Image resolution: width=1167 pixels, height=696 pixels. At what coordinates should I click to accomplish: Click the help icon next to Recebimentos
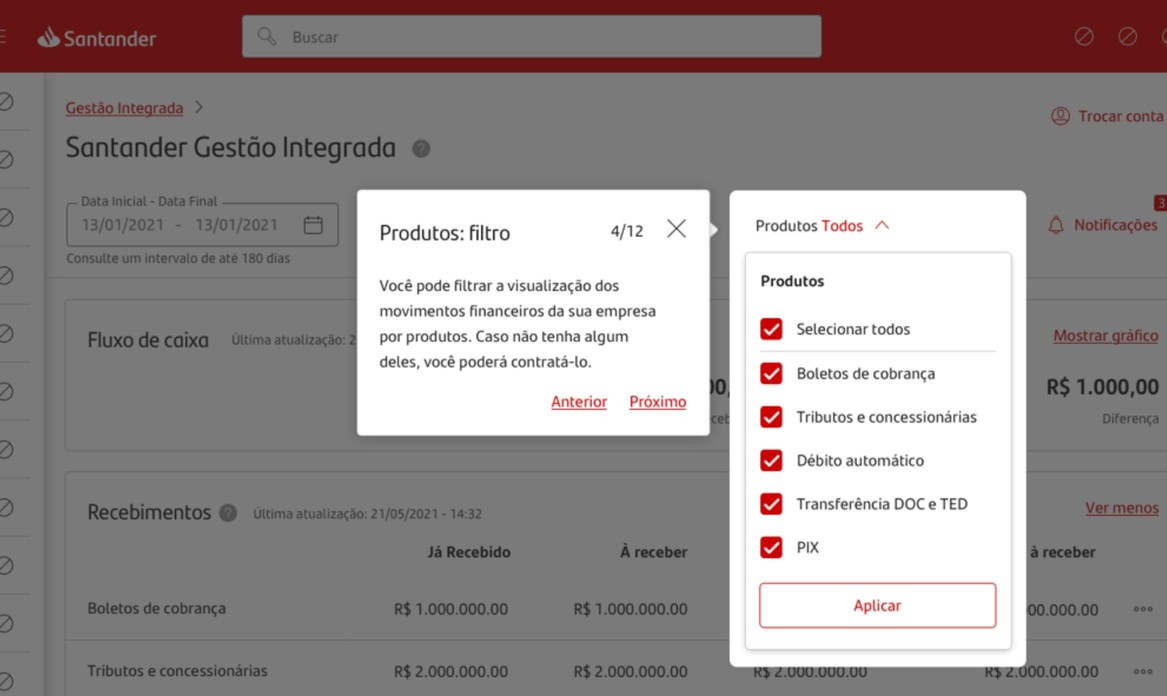228,513
